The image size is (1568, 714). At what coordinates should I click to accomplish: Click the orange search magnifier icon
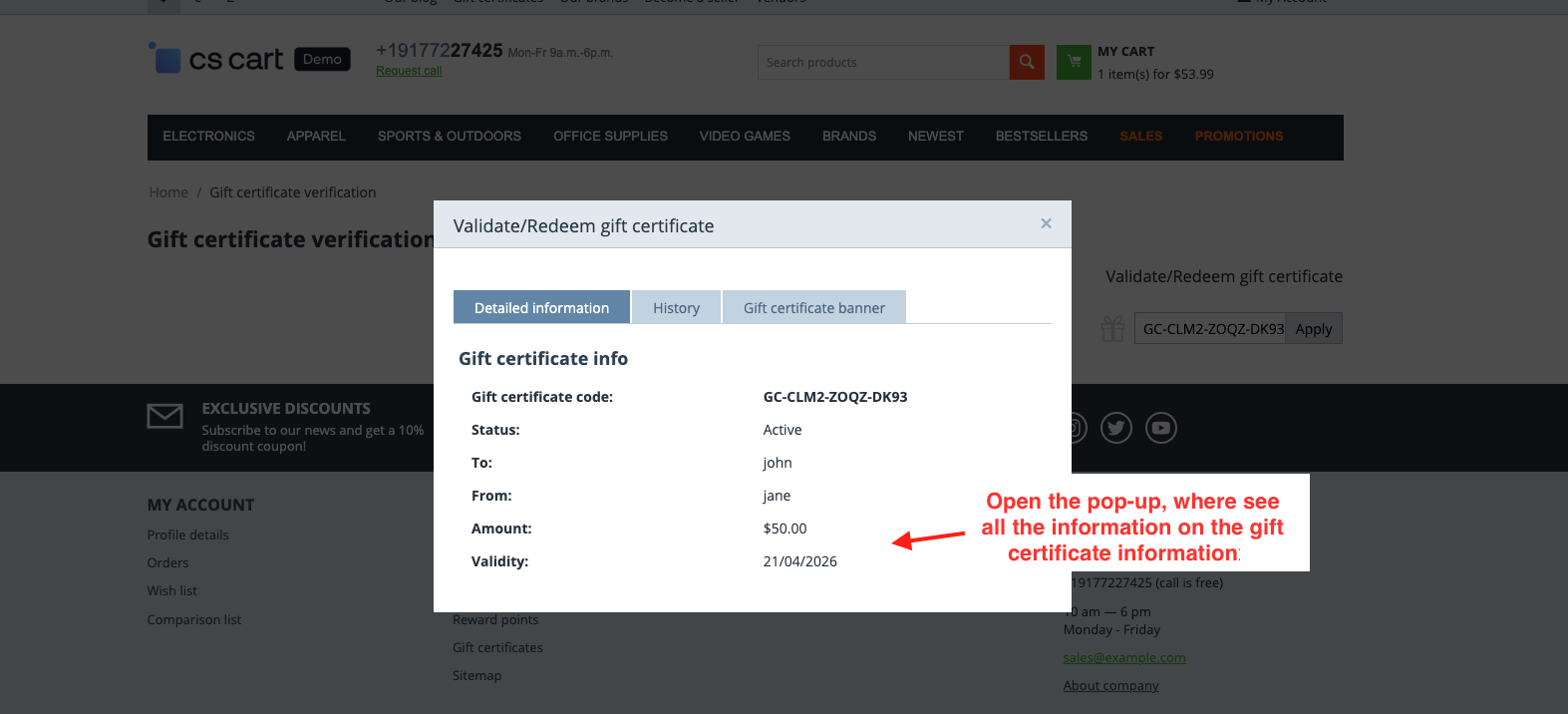tap(1027, 62)
